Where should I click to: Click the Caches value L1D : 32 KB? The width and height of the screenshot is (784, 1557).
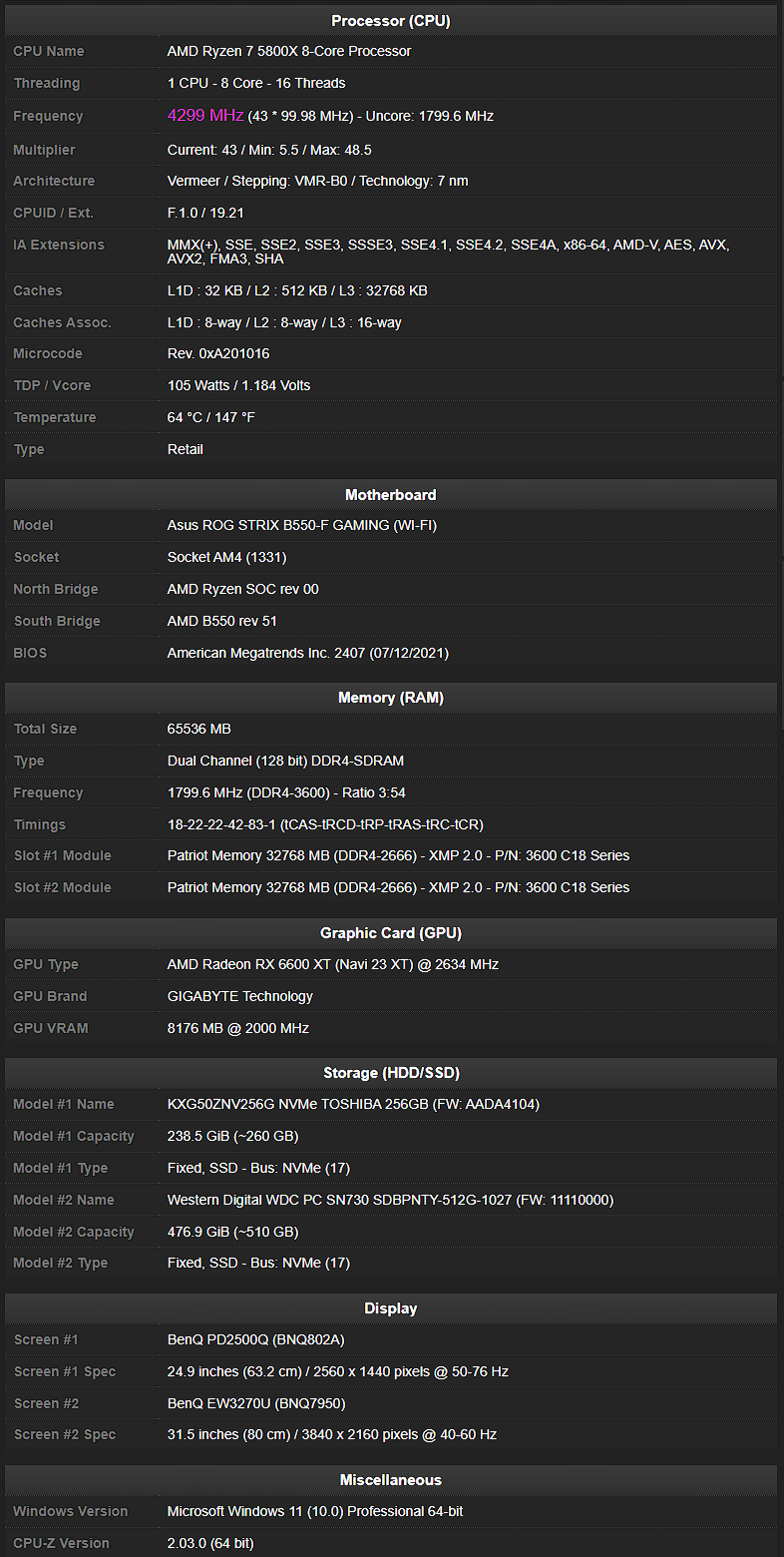[297, 290]
